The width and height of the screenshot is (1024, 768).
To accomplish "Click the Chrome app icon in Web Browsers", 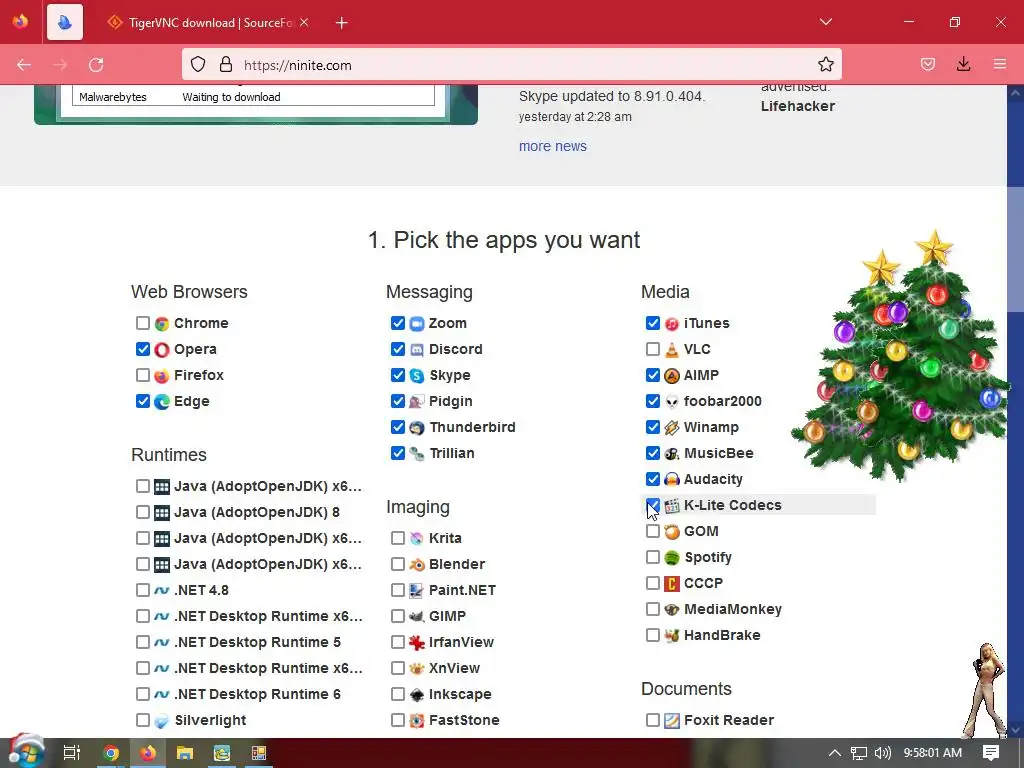I will tap(162, 323).
